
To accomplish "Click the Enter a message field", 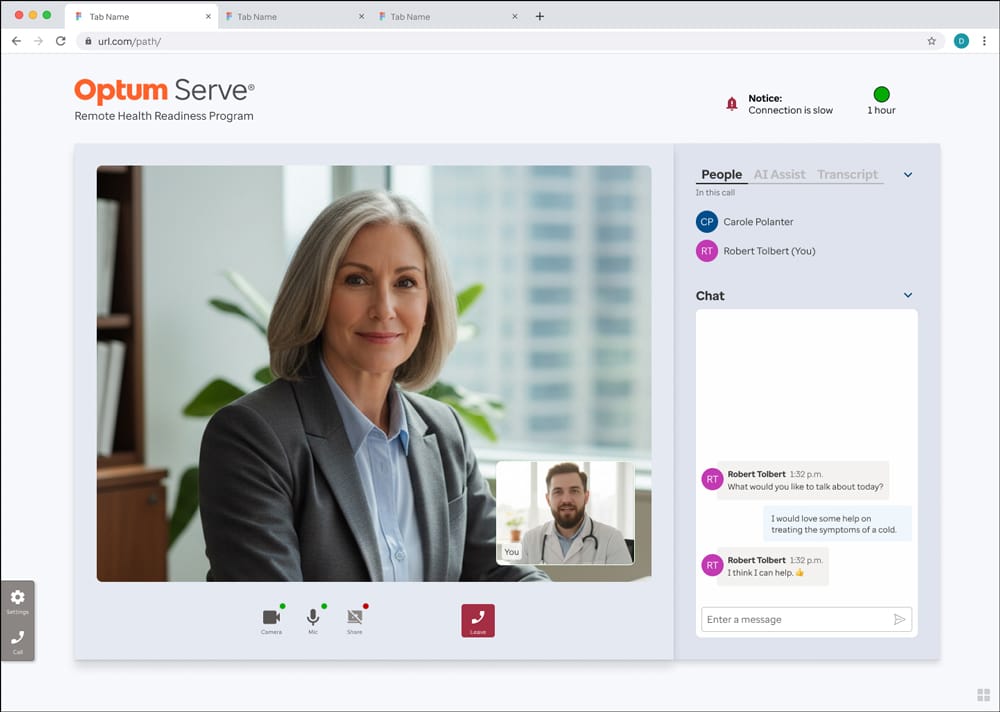I will (x=795, y=620).
